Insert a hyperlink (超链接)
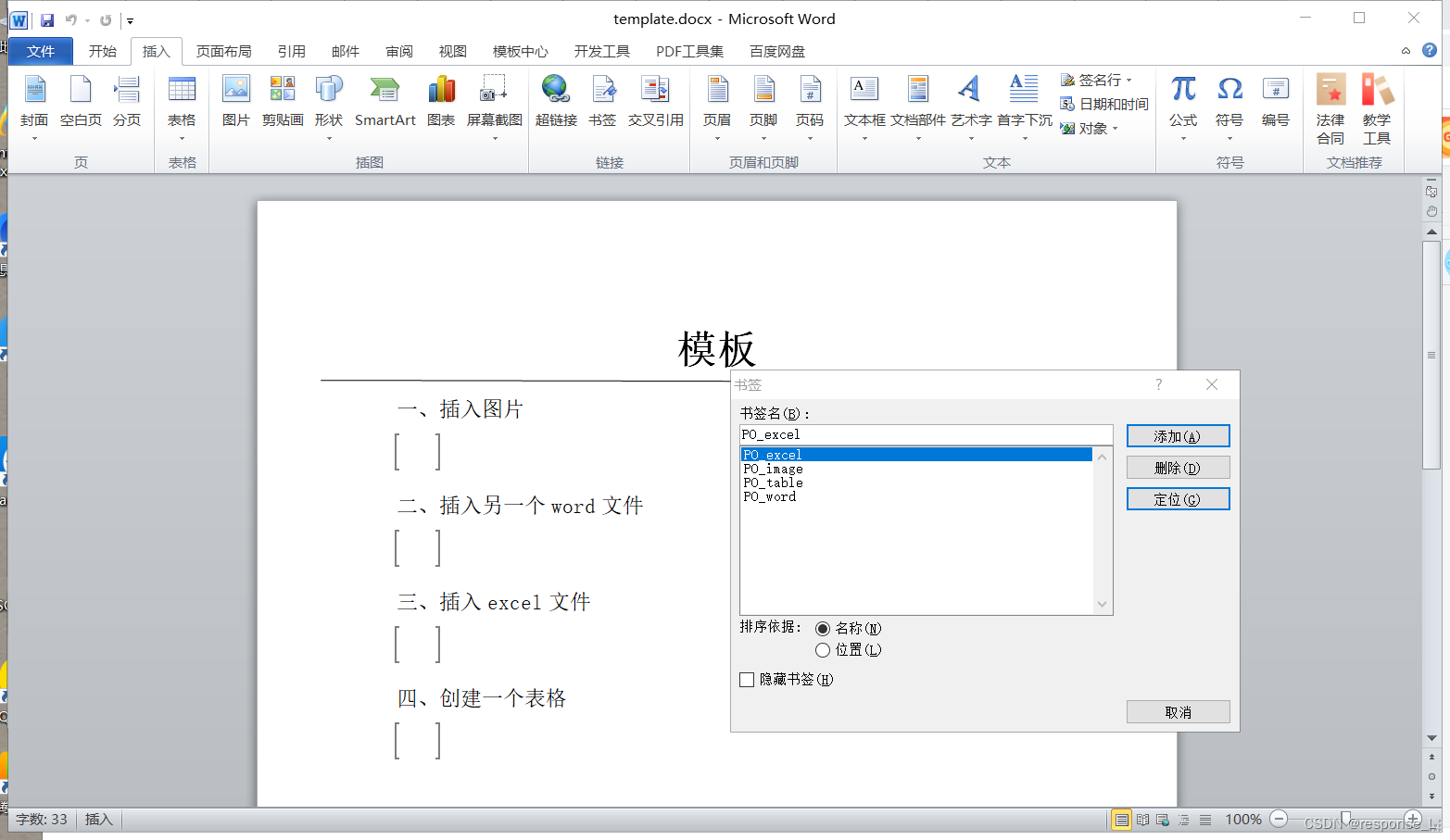The image size is (1450, 840). point(556,102)
